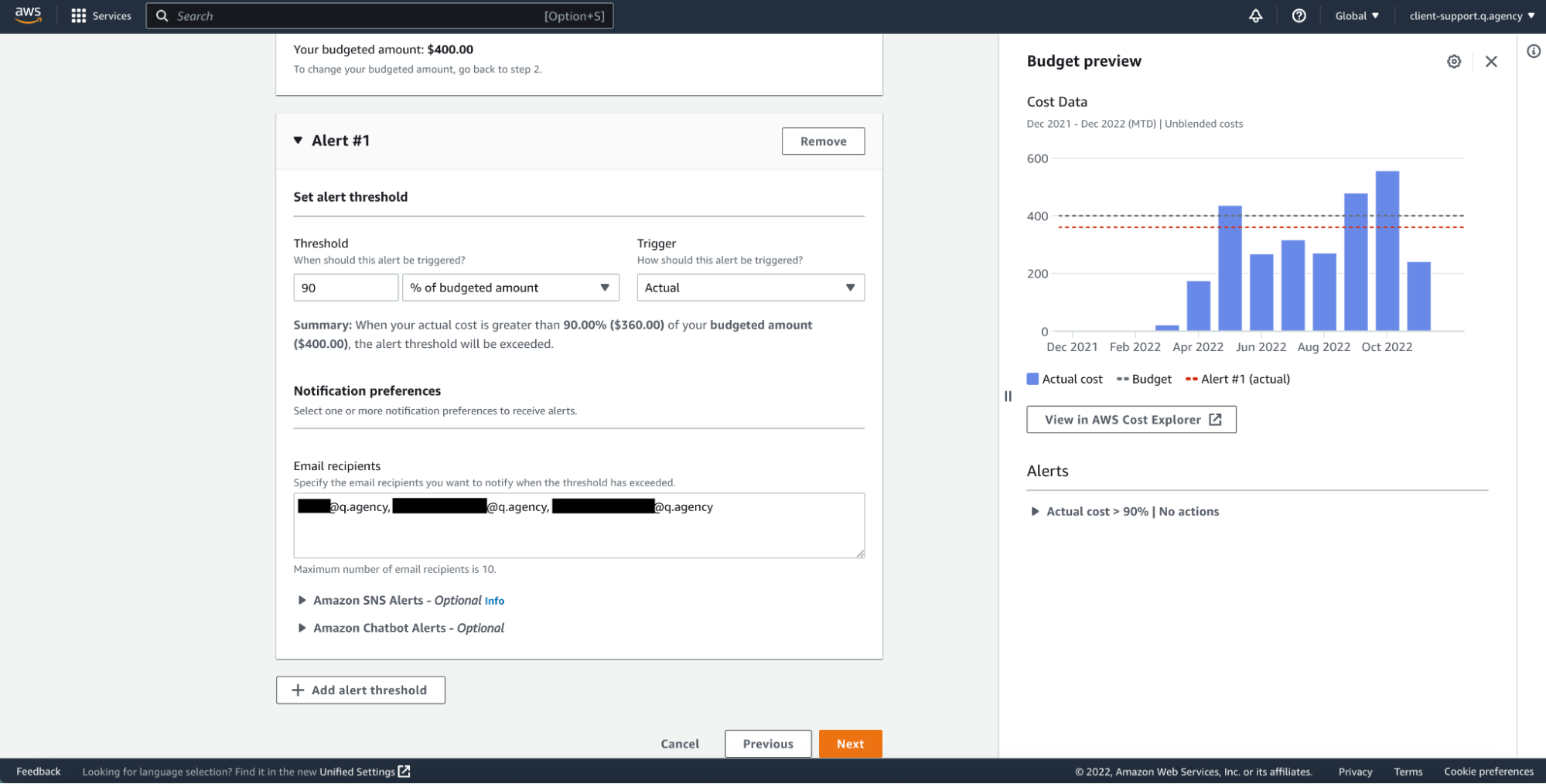Open the help question mark icon
Image resolution: width=1546 pixels, height=784 pixels.
pyautogui.click(x=1299, y=16)
